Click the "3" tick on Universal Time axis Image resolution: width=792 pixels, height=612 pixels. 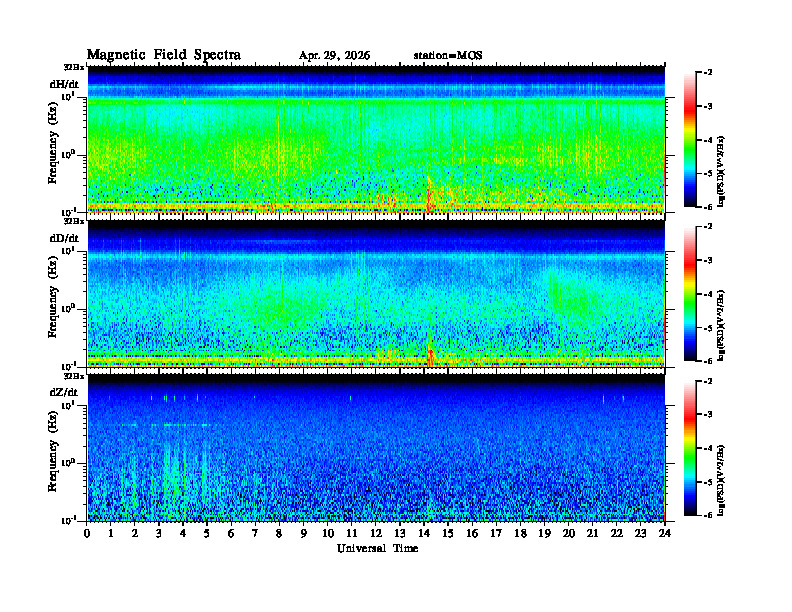159,534
